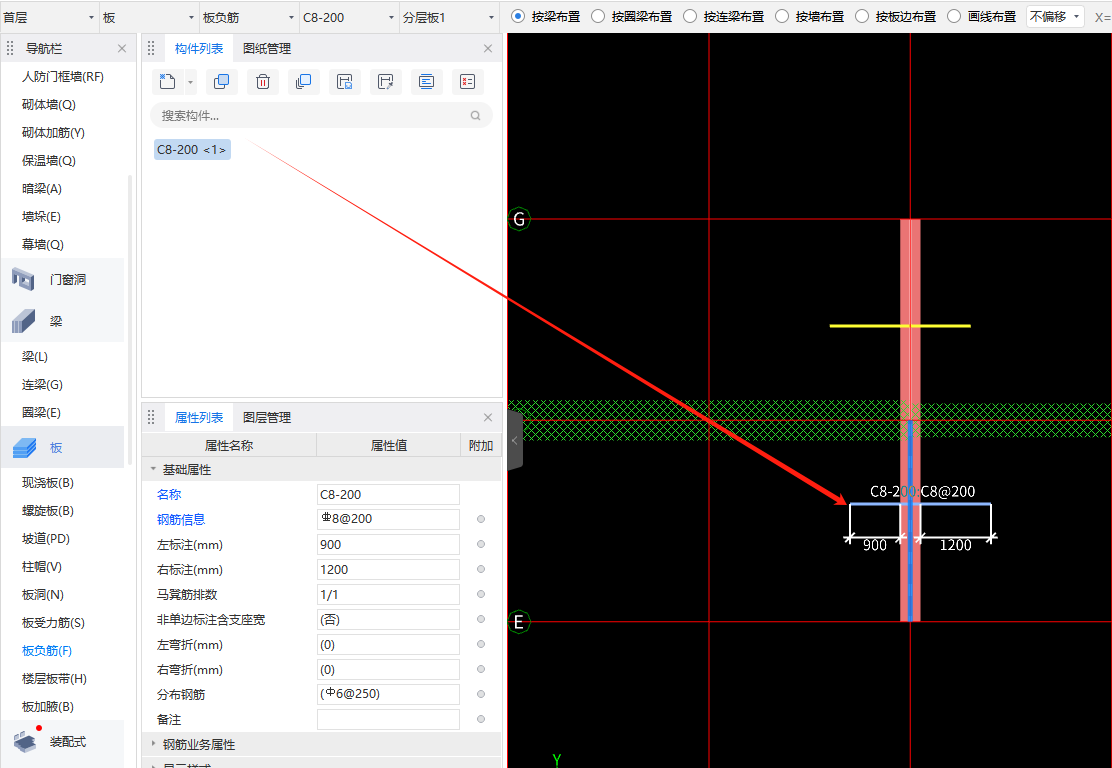
Task: Toggle 附加 circle for 钢筋信息 row
Action: pyautogui.click(x=481, y=519)
